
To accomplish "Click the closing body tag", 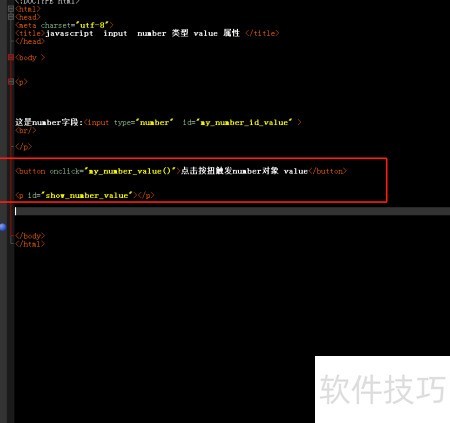I will 30,236.
